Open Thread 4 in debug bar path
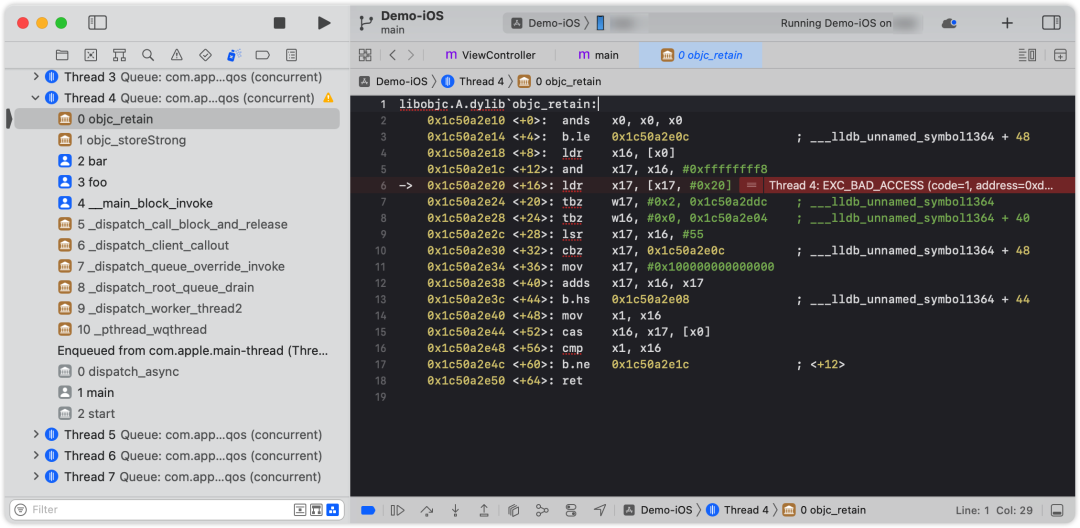The height and width of the screenshot is (528, 1080). [737, 510]
